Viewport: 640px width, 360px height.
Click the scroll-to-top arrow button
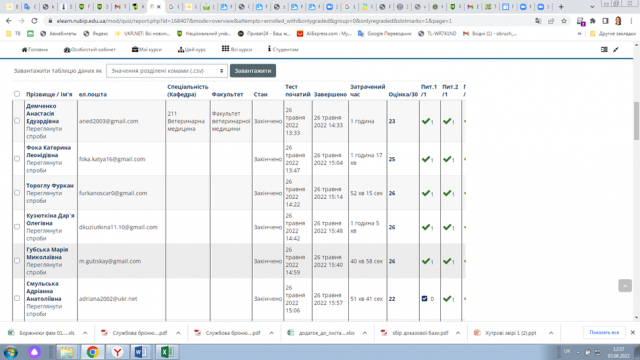tap(625, 286)
